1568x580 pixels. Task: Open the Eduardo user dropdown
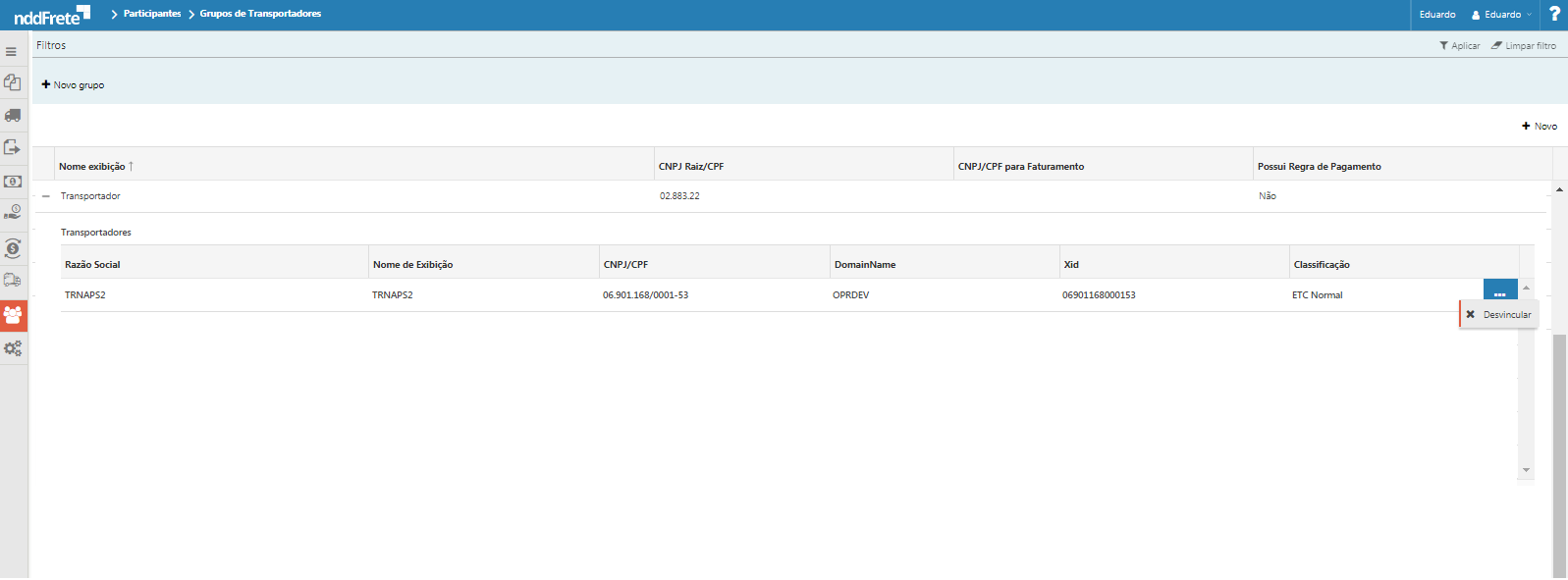(x=1501, y=15)
